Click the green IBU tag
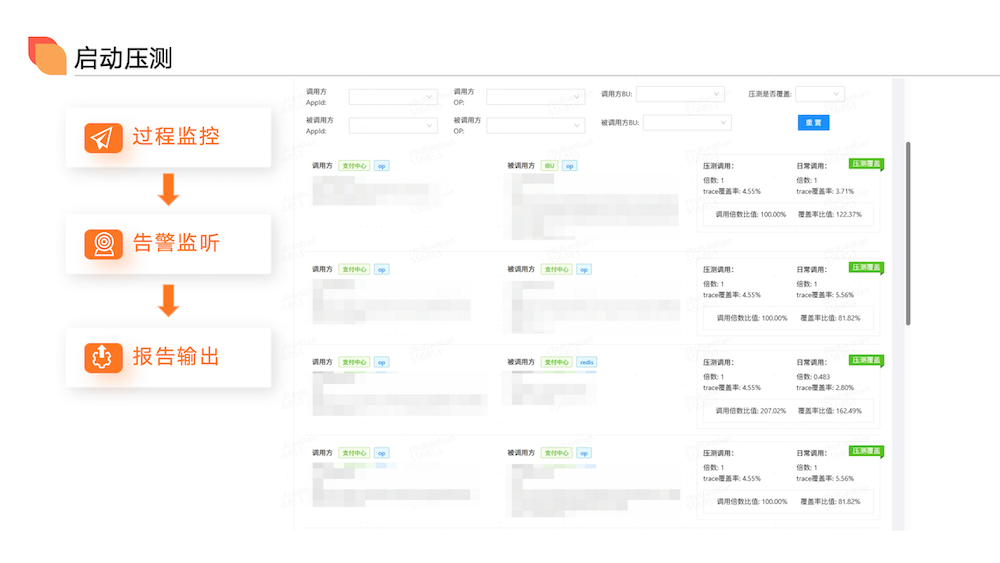Viewport: 1000px width, 563px height. pyautogui.click(x=548, y=166)
